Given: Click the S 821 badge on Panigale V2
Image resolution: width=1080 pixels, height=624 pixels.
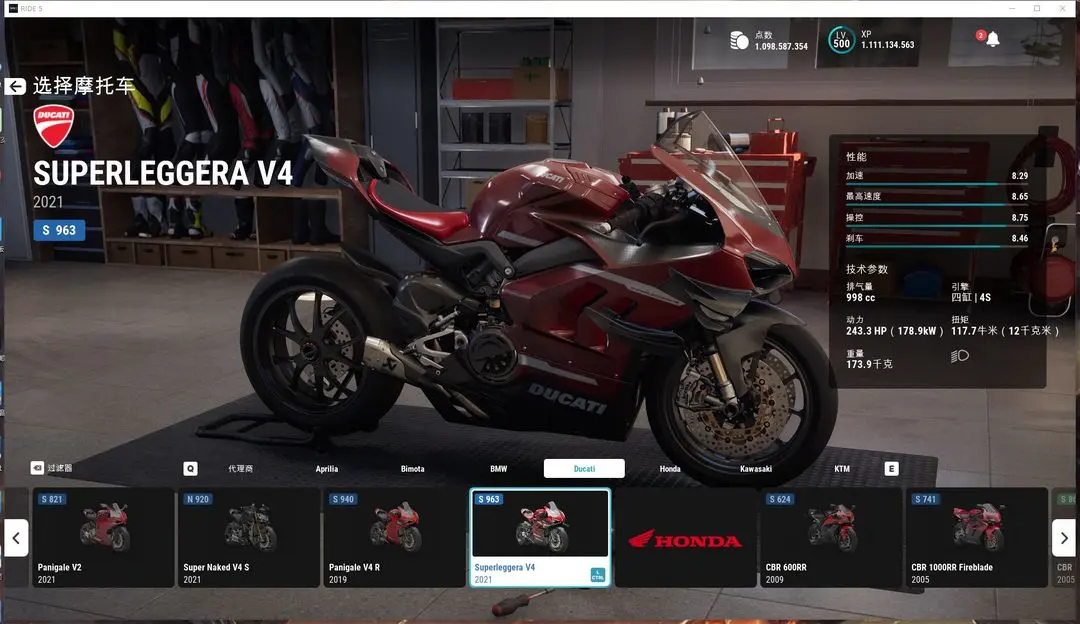Looking at the screenshot, I should click(x=52, y=499).
